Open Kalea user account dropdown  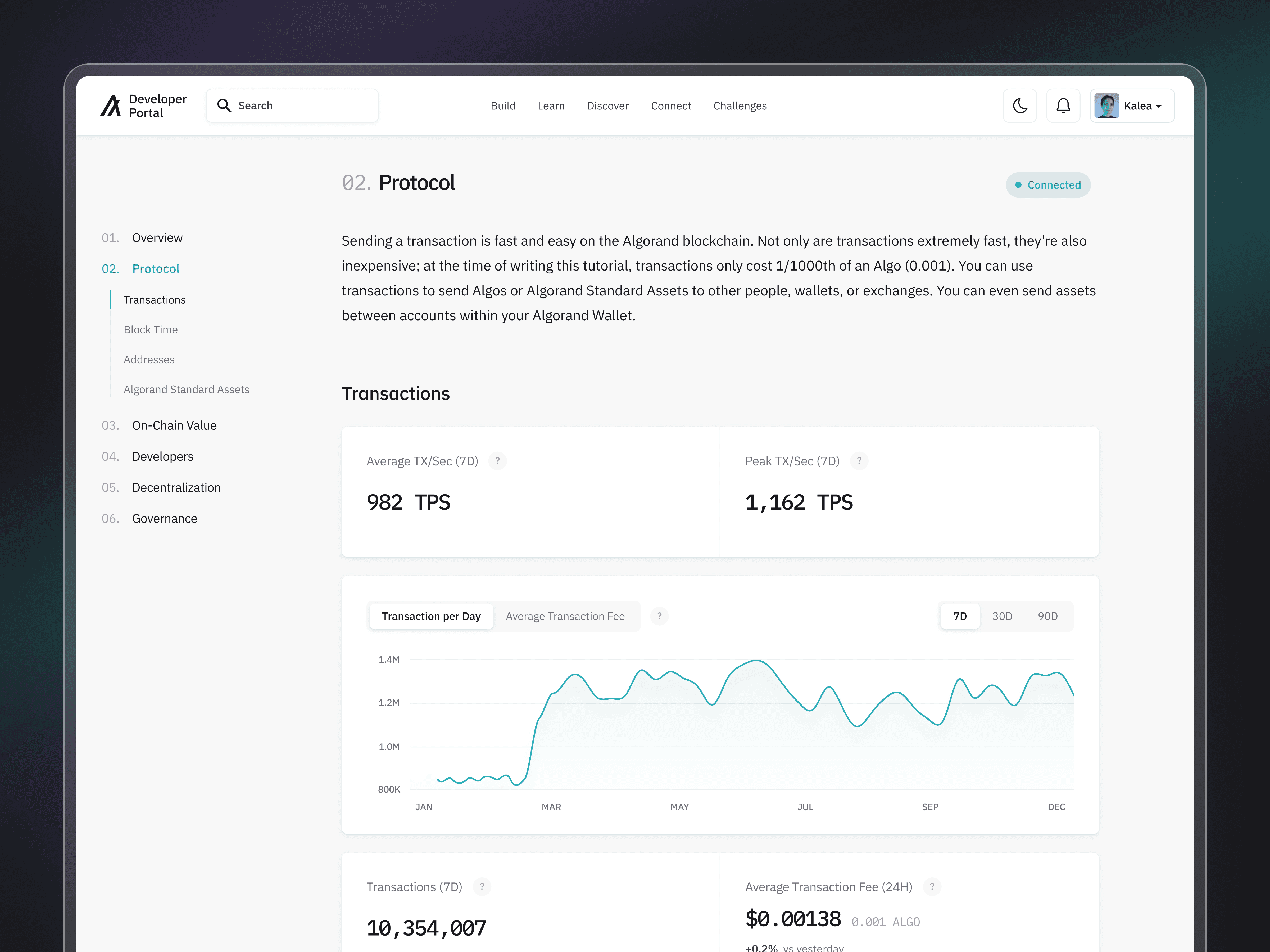1142,106
